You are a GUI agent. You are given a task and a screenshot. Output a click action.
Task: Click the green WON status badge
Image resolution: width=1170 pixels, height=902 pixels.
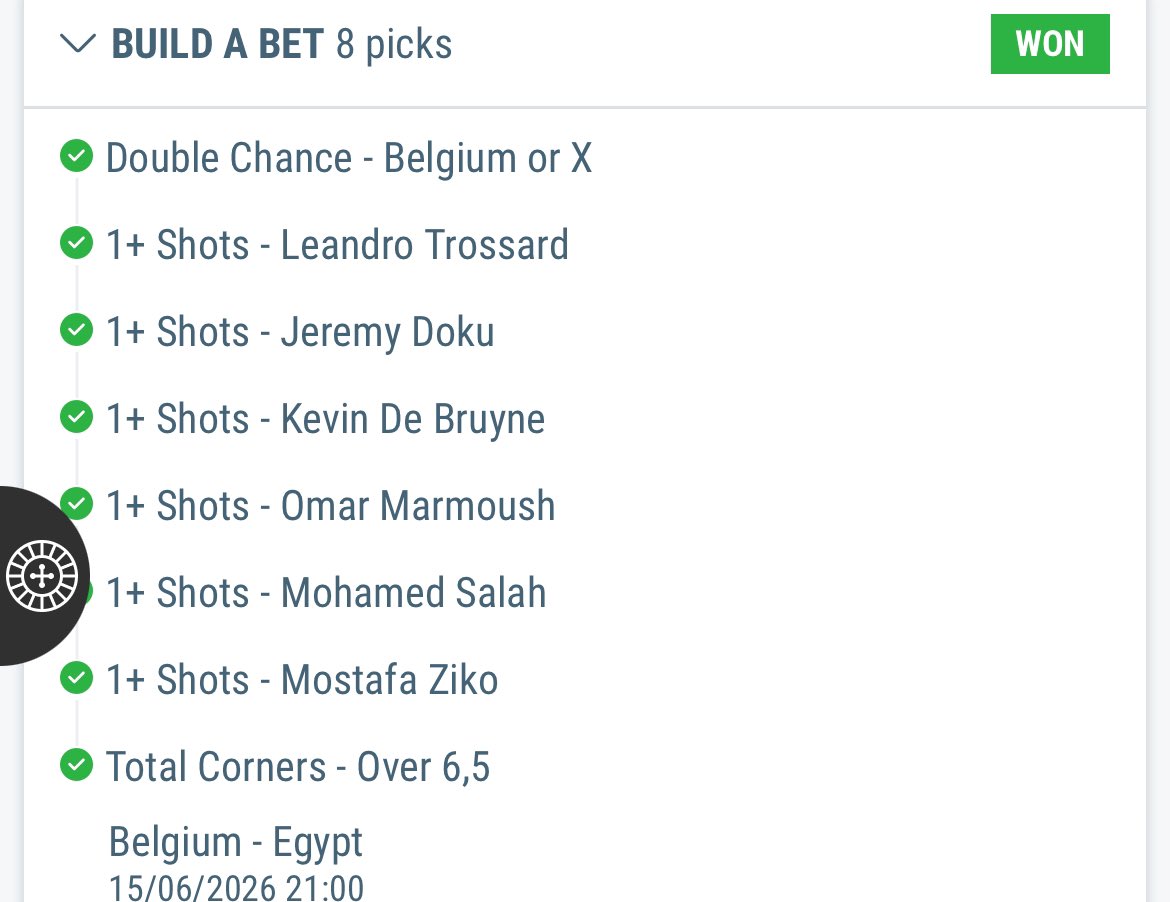1050,44
